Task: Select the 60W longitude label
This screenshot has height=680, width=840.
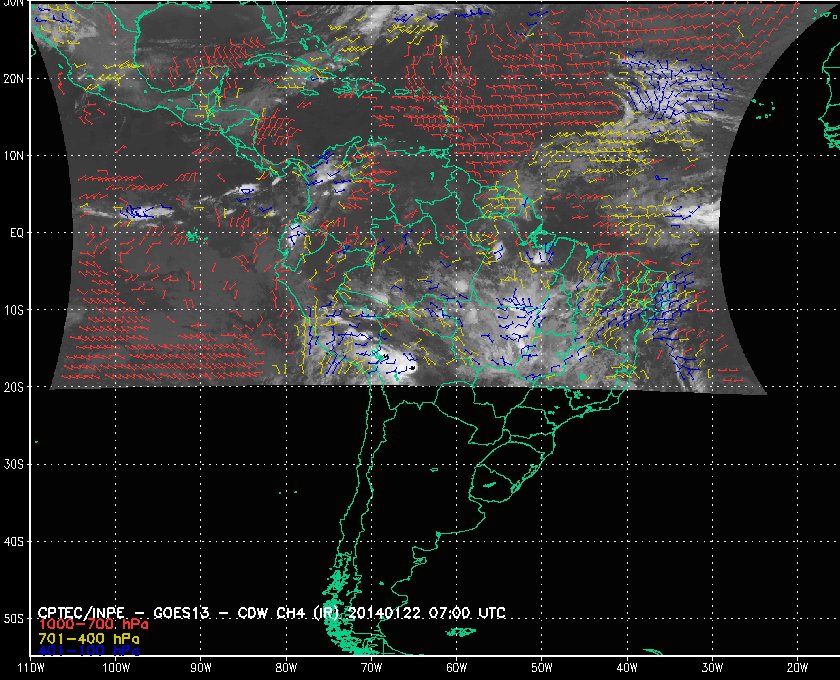Action: 456,668
